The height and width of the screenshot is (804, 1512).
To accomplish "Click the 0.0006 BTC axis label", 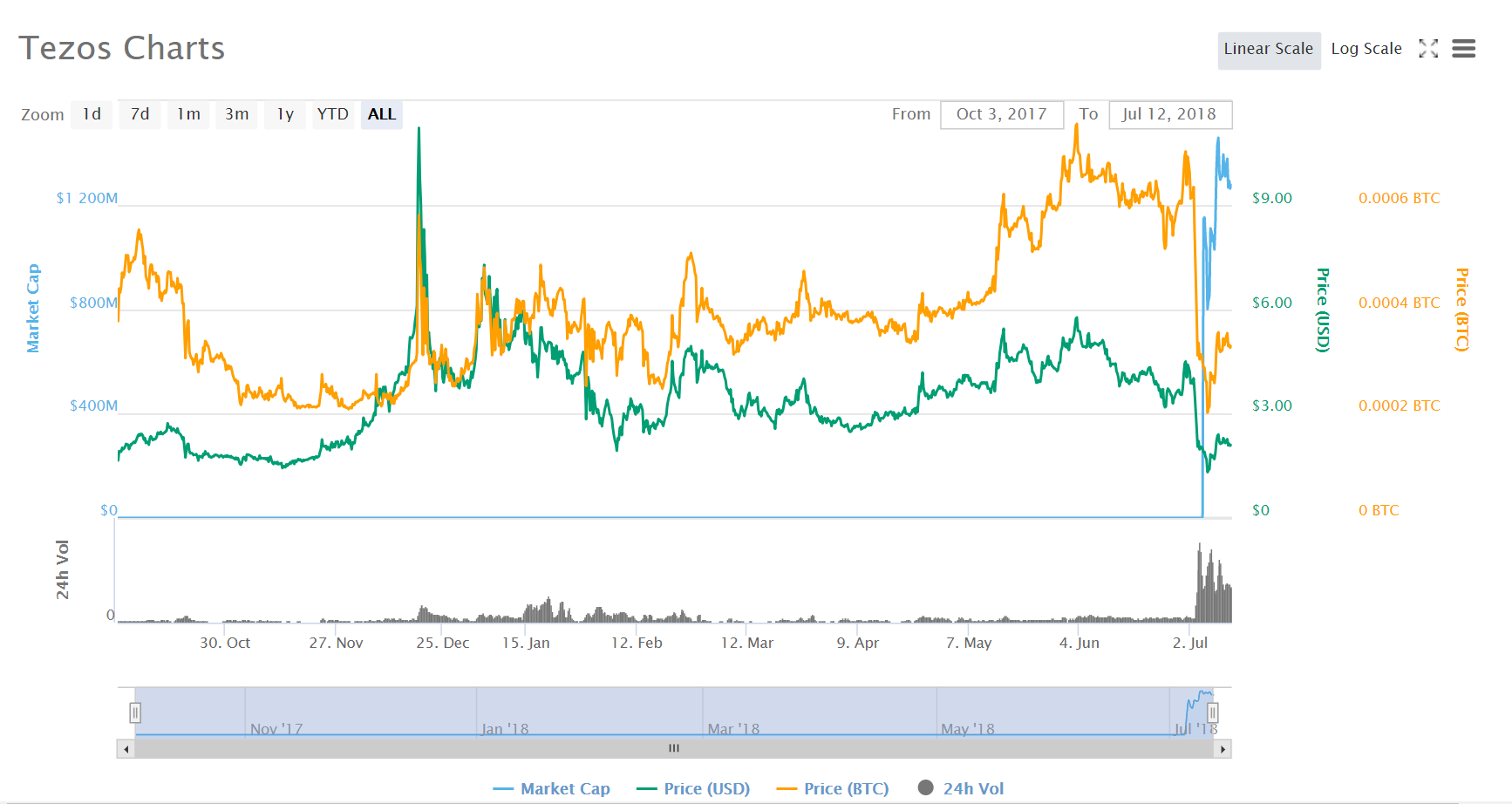I will tap(1400, 198).
